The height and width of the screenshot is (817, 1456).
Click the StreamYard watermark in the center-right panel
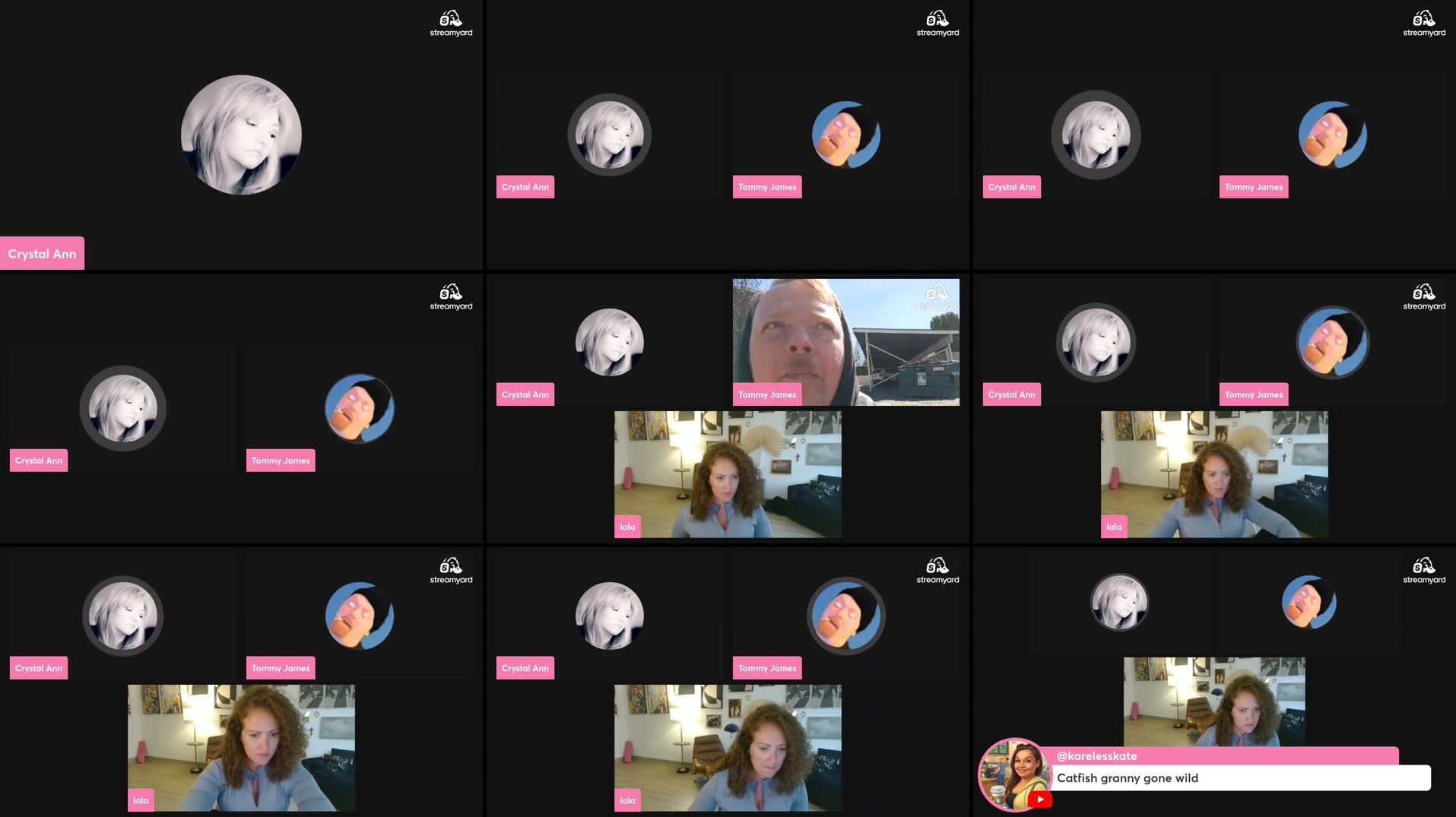click(x=1424, y=296)
